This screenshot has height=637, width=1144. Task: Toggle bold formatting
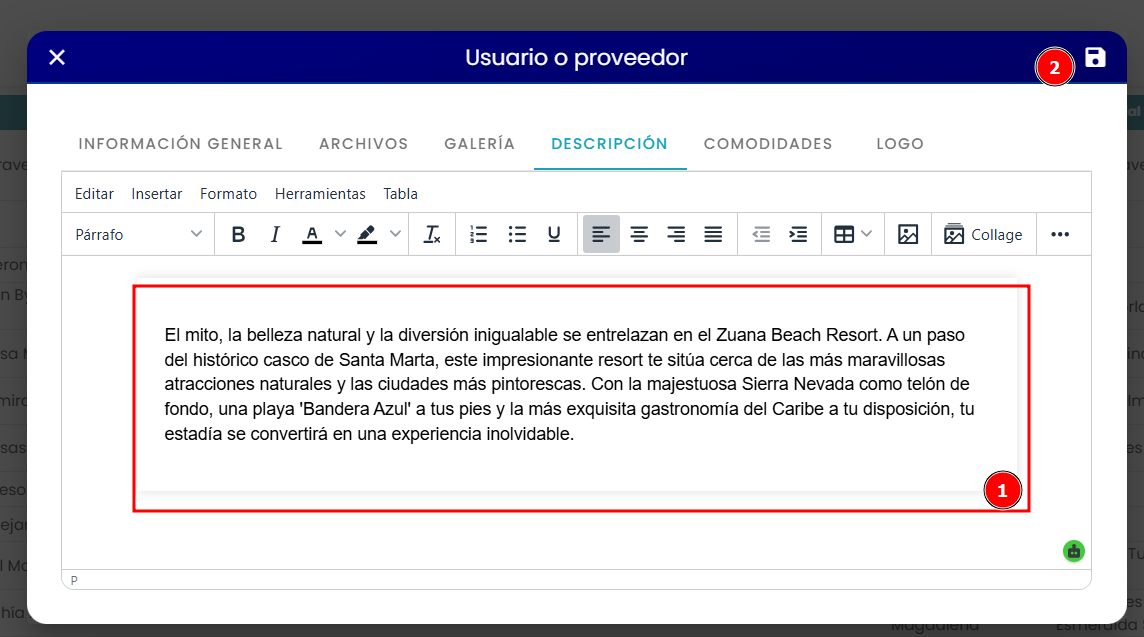pyautogui.click(x=238, y=234)
